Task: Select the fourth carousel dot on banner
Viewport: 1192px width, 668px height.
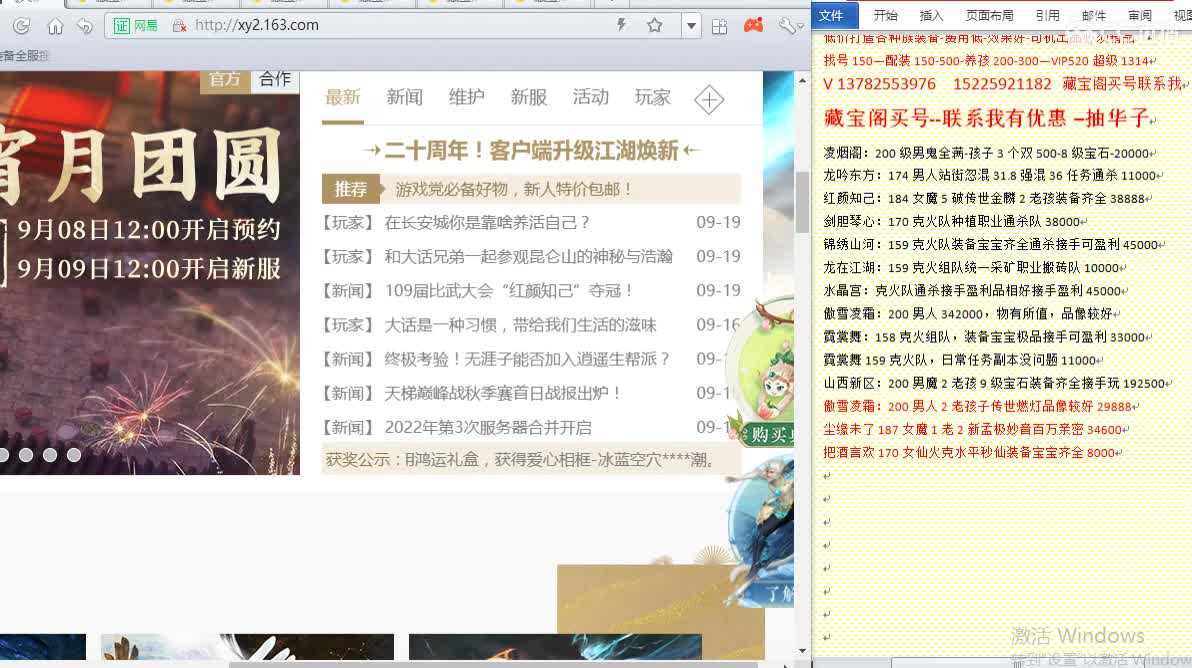Action: point(74,454)
